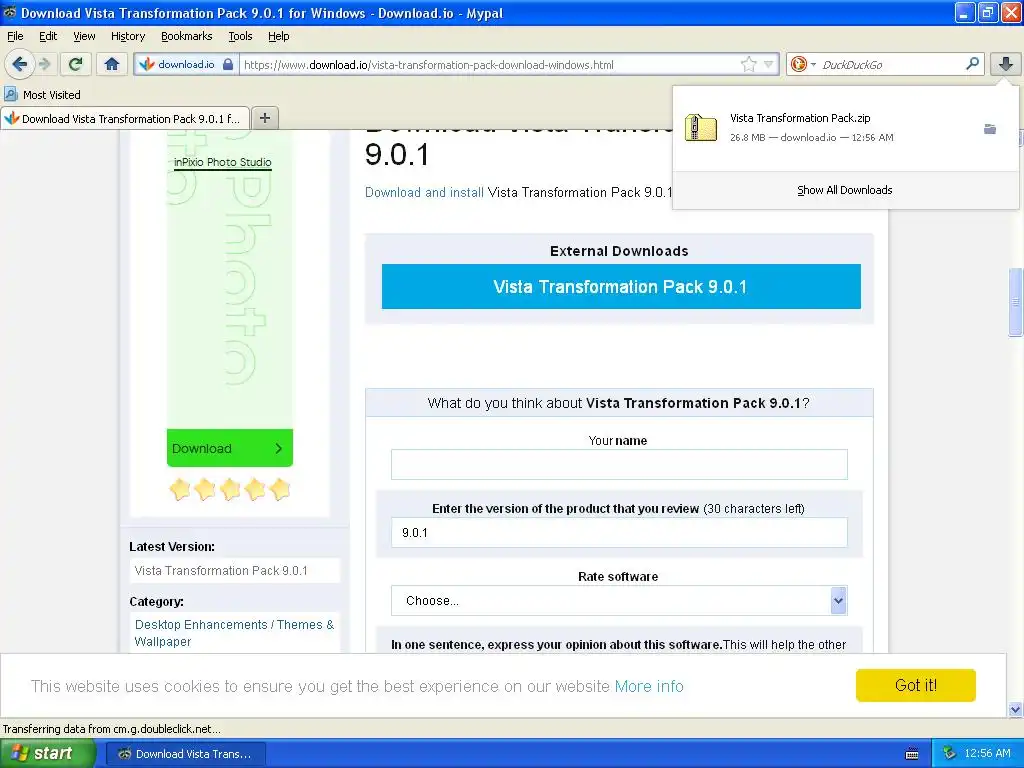Open the Tools menu
This screenshot has height=768, width=1024.
(x=240, y=37)
